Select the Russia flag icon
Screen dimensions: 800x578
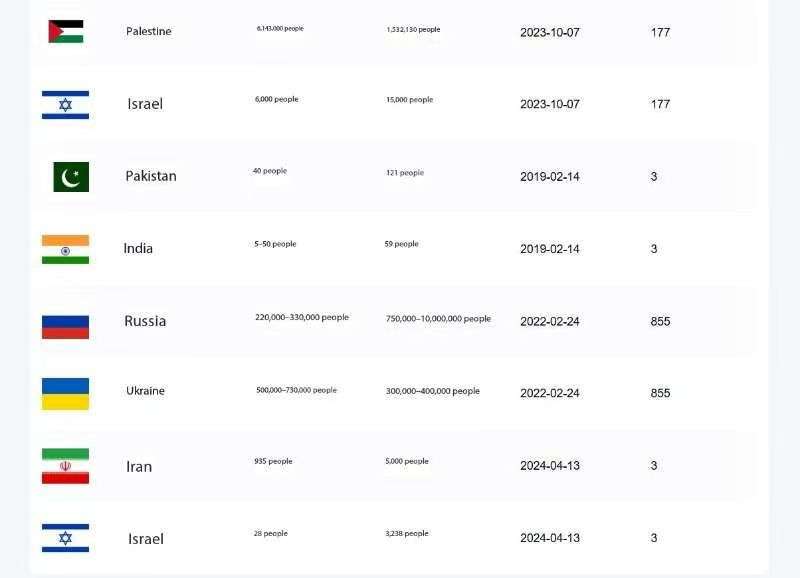click(x=65, y=322)
